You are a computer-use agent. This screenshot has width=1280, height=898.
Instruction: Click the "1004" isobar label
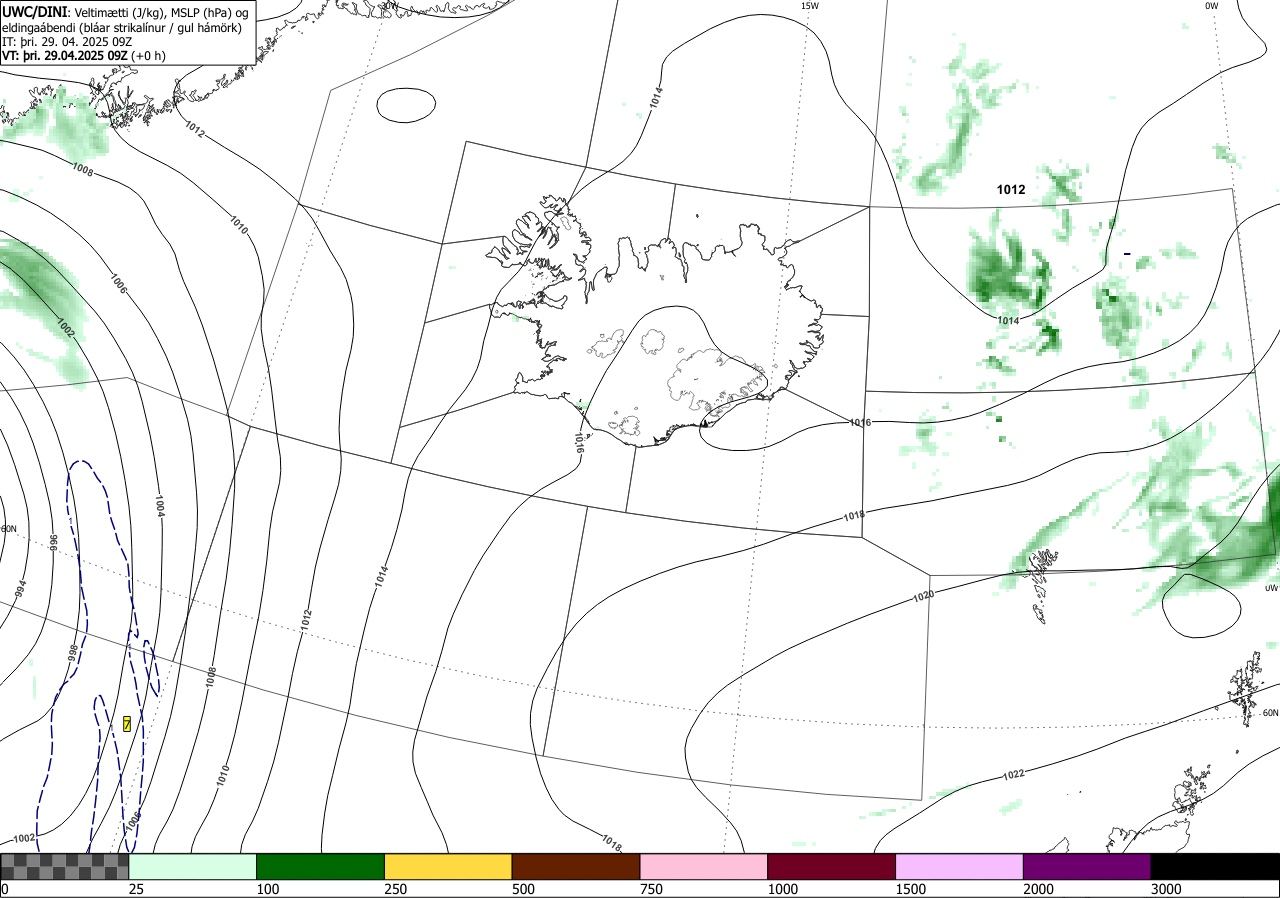tap(159, 506)
